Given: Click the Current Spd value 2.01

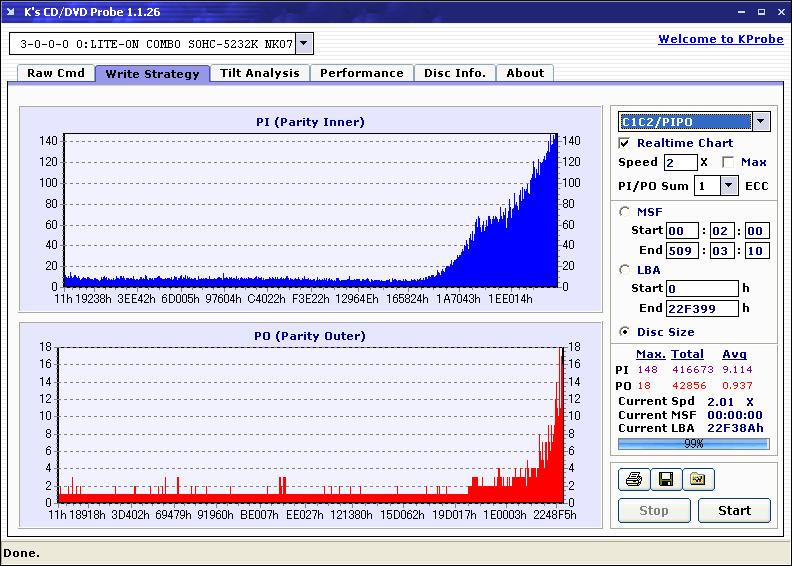Looking at the screenshot, I should [720, 402].
